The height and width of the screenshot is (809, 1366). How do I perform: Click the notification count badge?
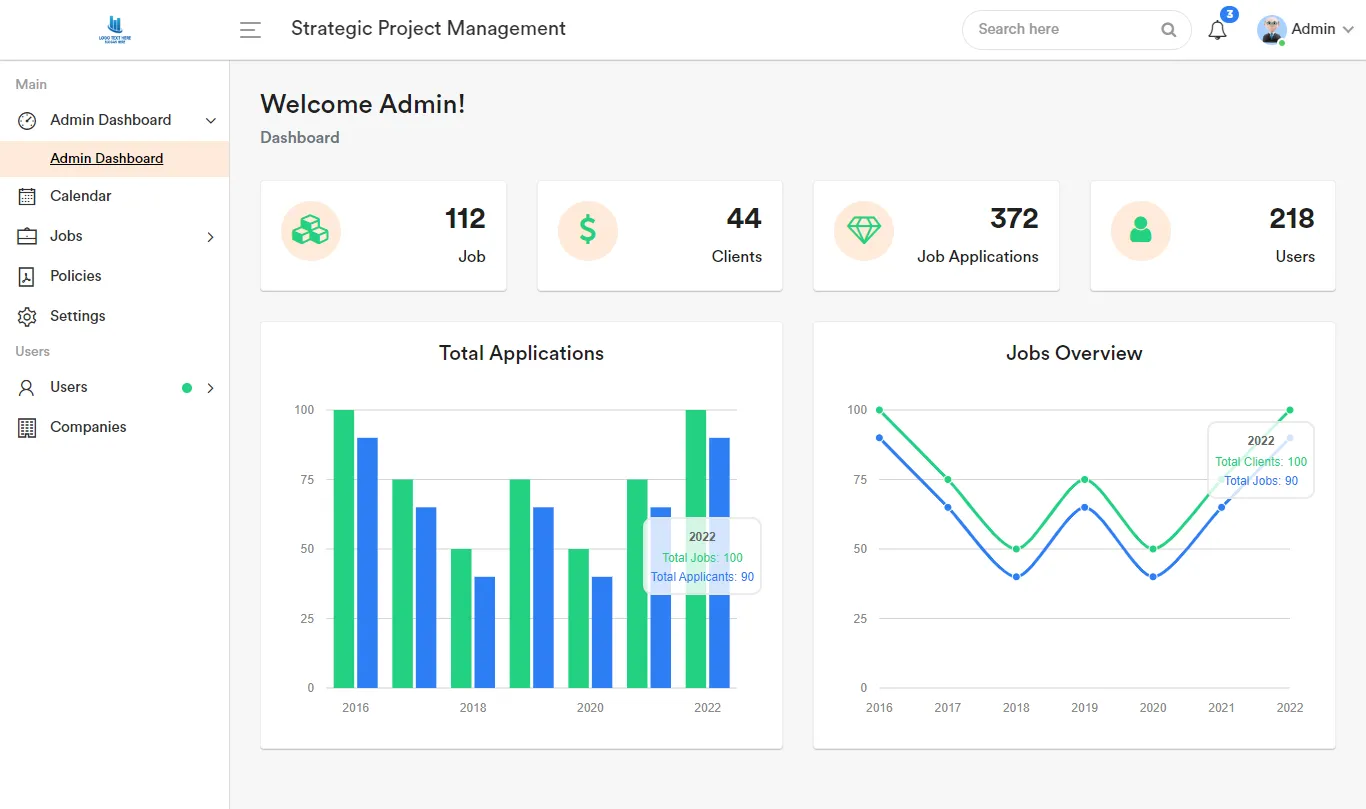[x=1230, y=14]
